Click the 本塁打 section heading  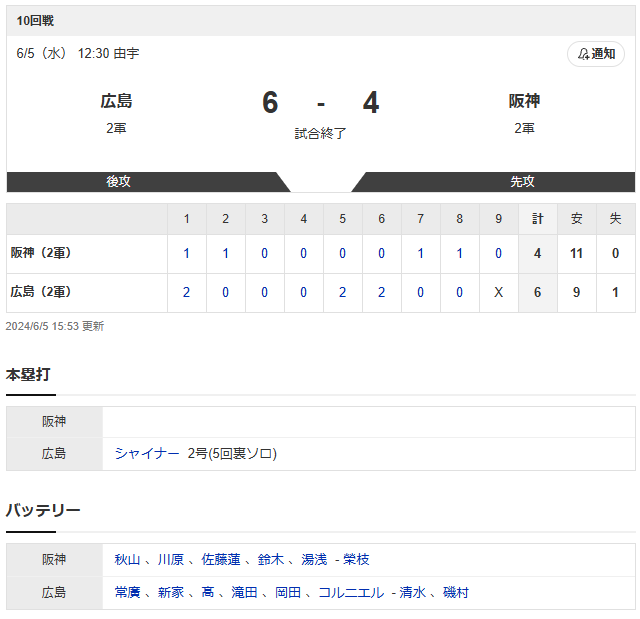pyautogui.click(x=28, y=375)
